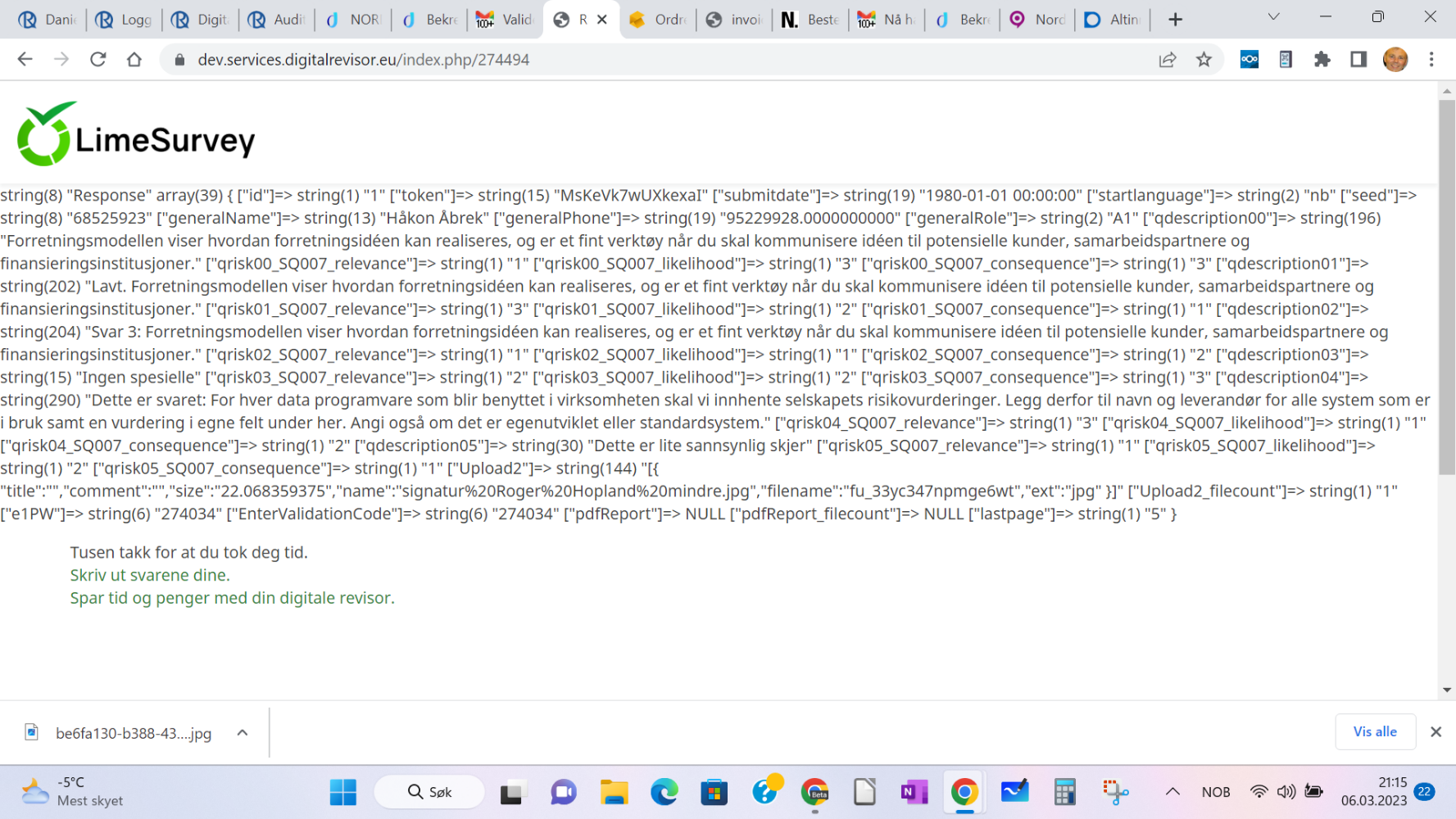Click the Skriv ut svarene dine link

(150, 575)
